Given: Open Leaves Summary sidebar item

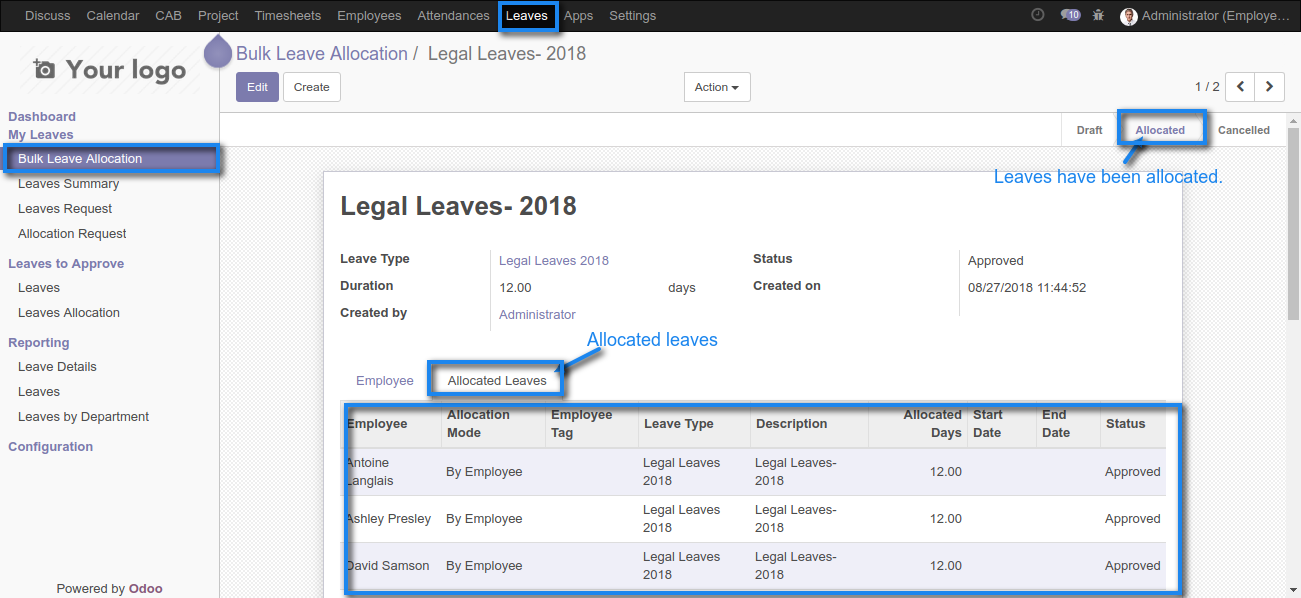Looking at the screenshot, I should [68, 184].
